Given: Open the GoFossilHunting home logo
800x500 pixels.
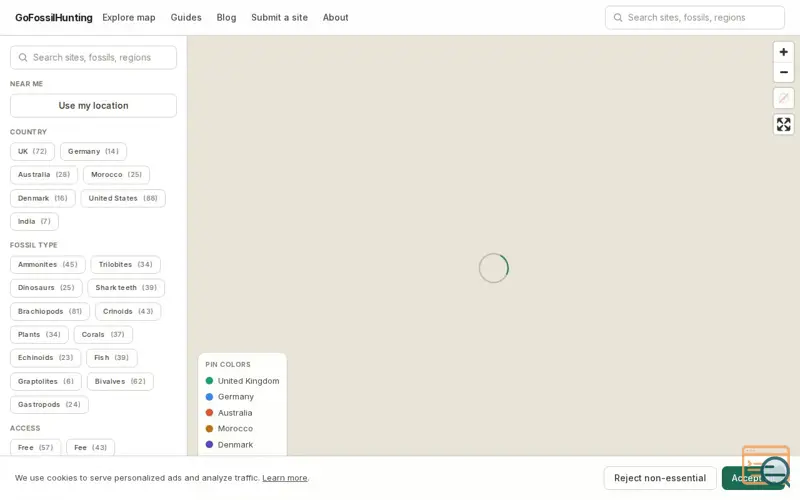Looking at the screenshot, I should click(54, 18).
